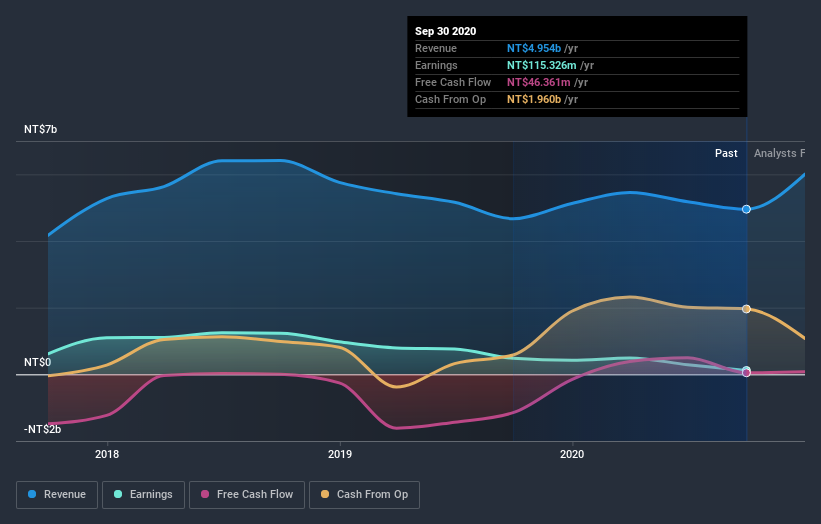821x524 pixels.
Task: Click the teal dot in Earnings legend
Action: (x=118, y=494)
